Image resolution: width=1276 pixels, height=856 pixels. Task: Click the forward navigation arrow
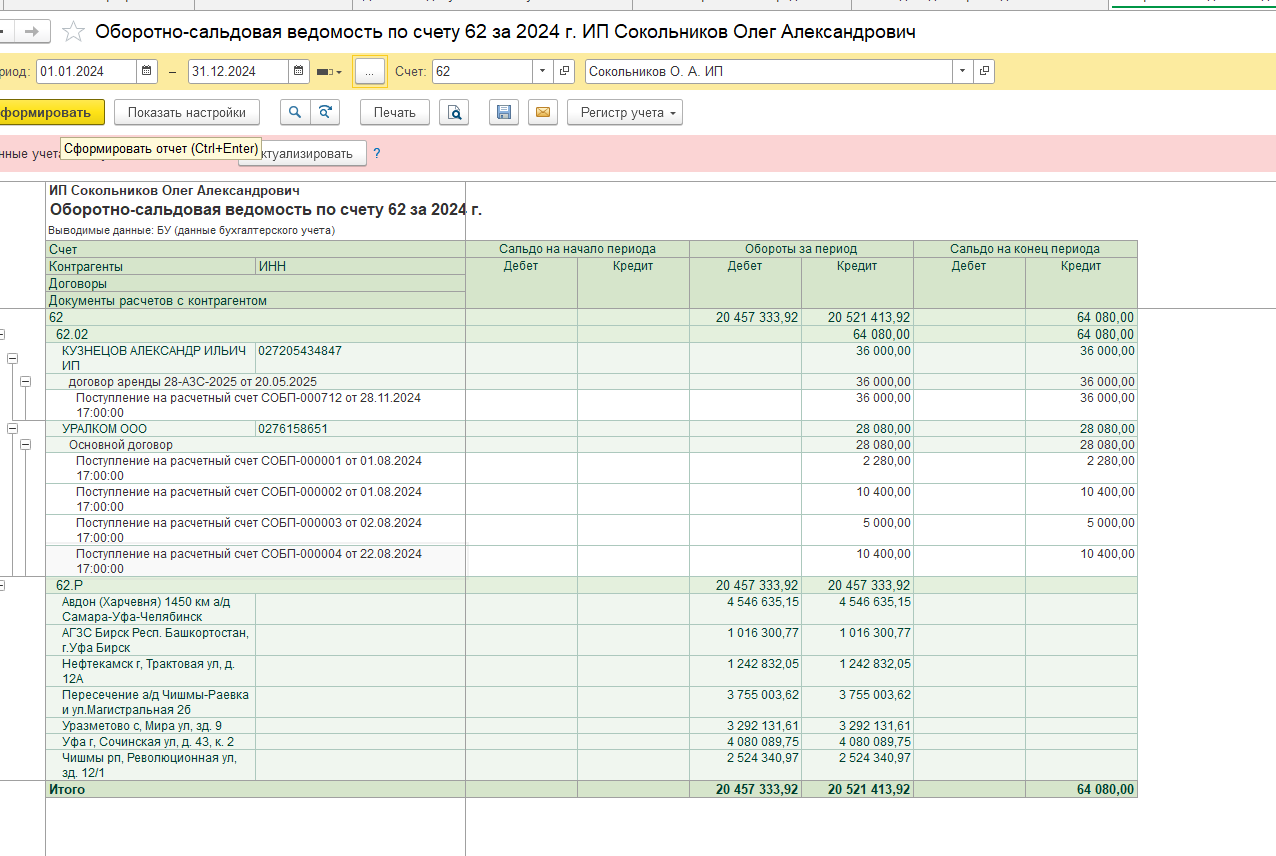(x=31, y=32)
